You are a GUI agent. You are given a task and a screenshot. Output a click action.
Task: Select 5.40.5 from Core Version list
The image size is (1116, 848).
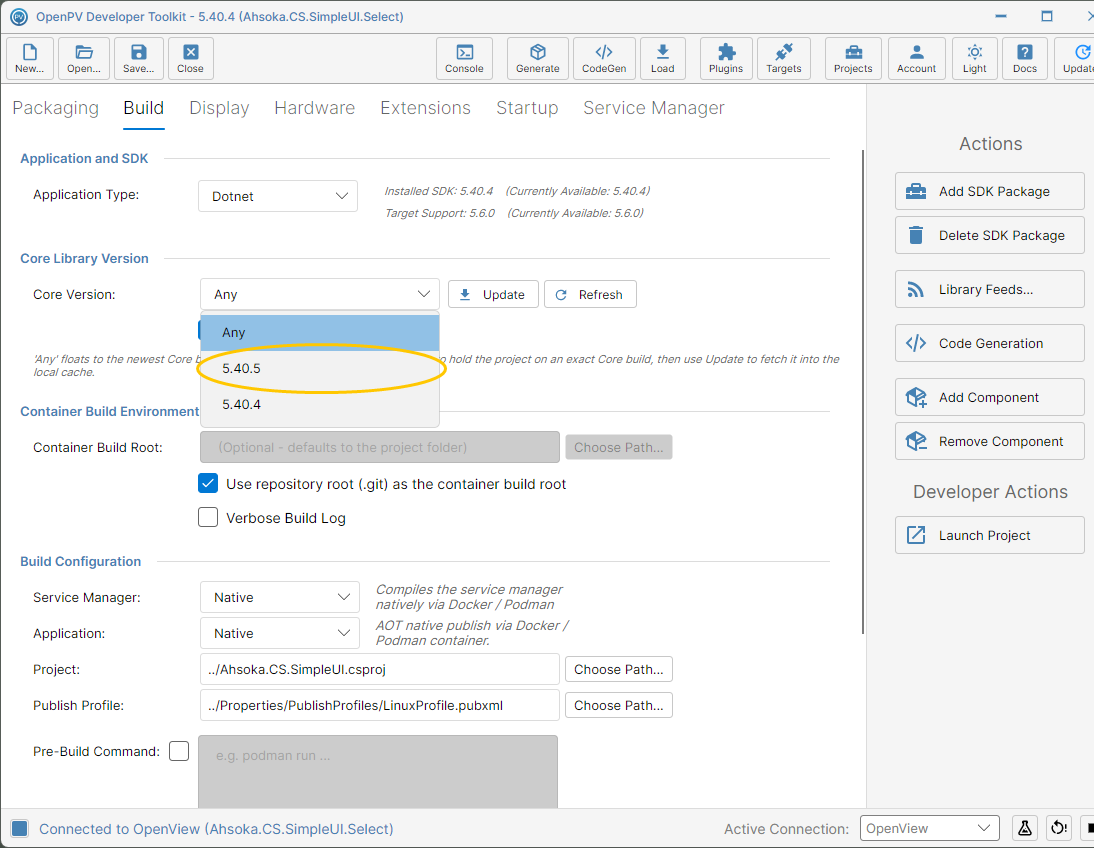(x=320, y=368)
